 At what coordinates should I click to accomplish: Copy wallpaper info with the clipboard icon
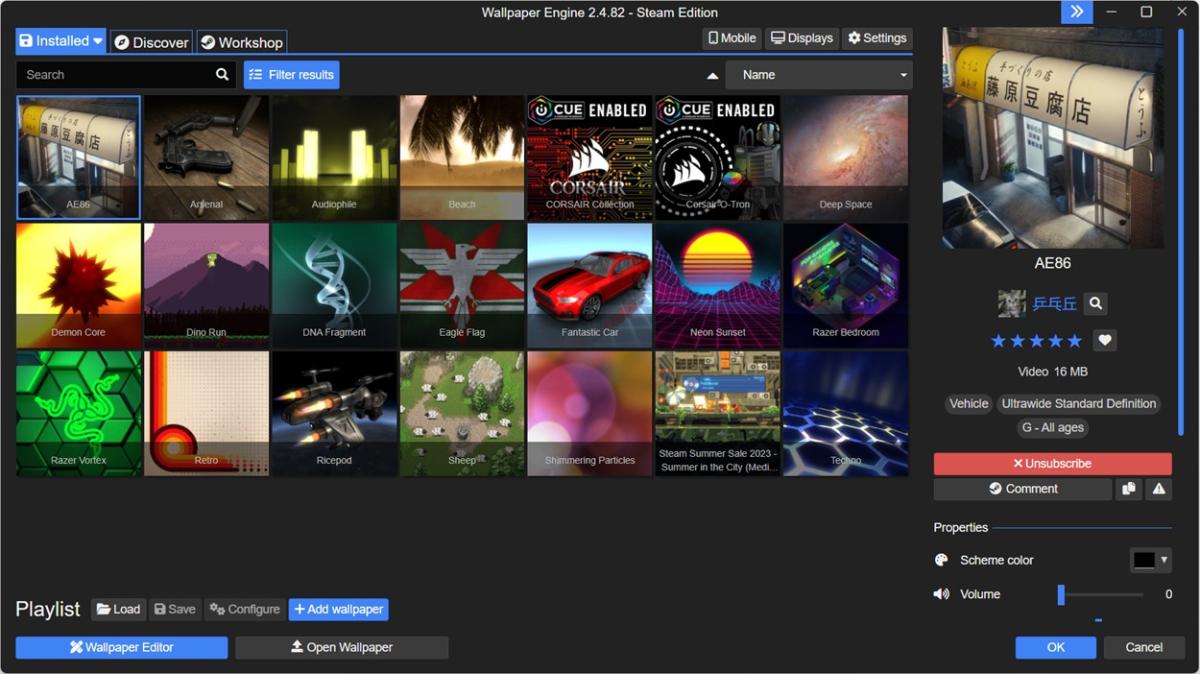(x=1131, y=488)
